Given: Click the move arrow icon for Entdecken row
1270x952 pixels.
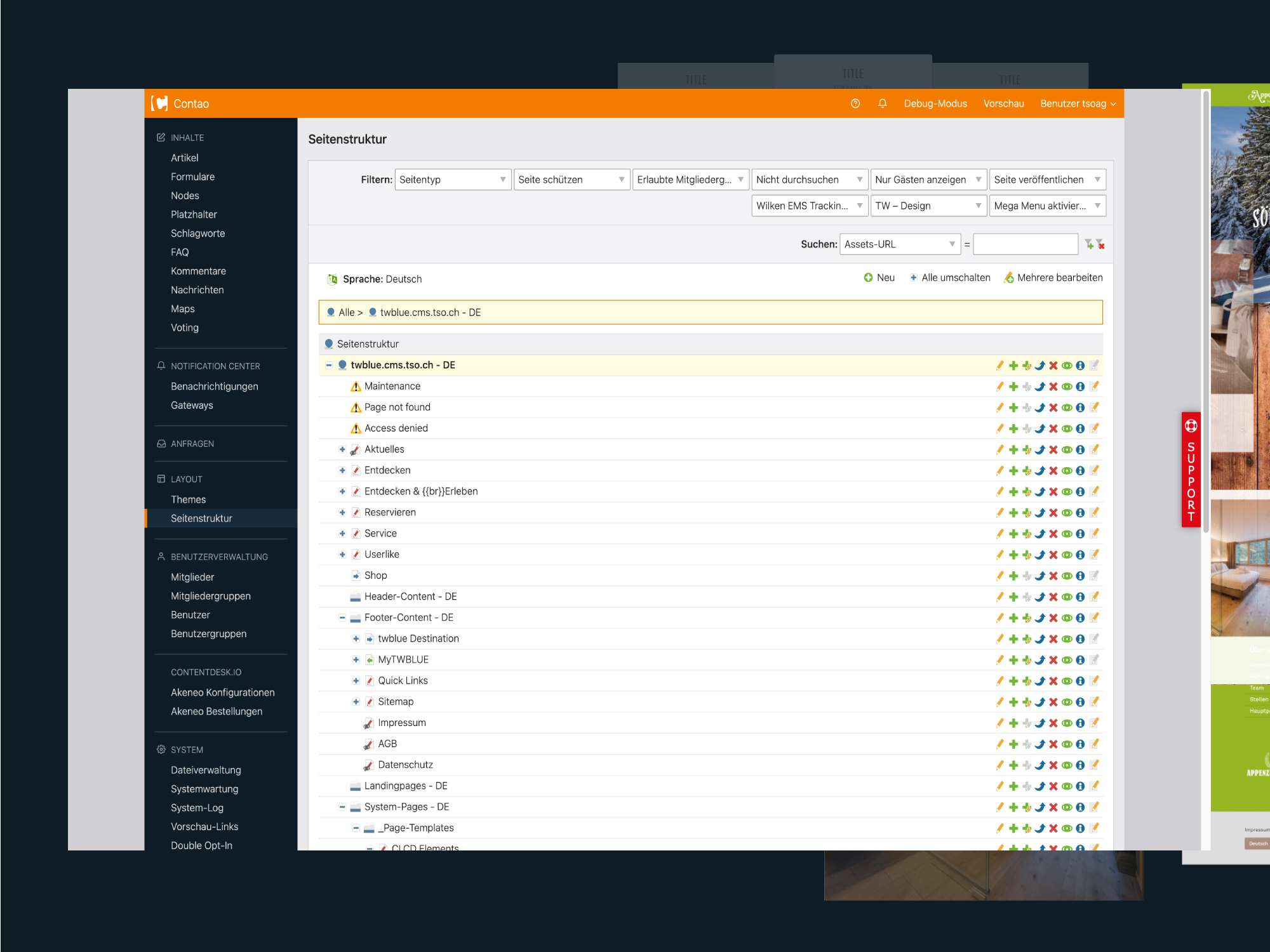Looking at the screenshot, I should tap(1039, 470).
